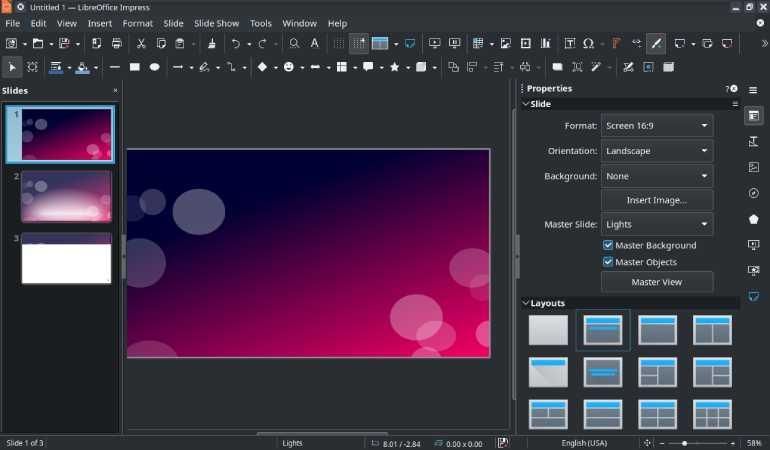Image resolution: width=770 pixels, height=450 pixels.
Task: Click the Undo arrow icon
Action: [236, 44]
